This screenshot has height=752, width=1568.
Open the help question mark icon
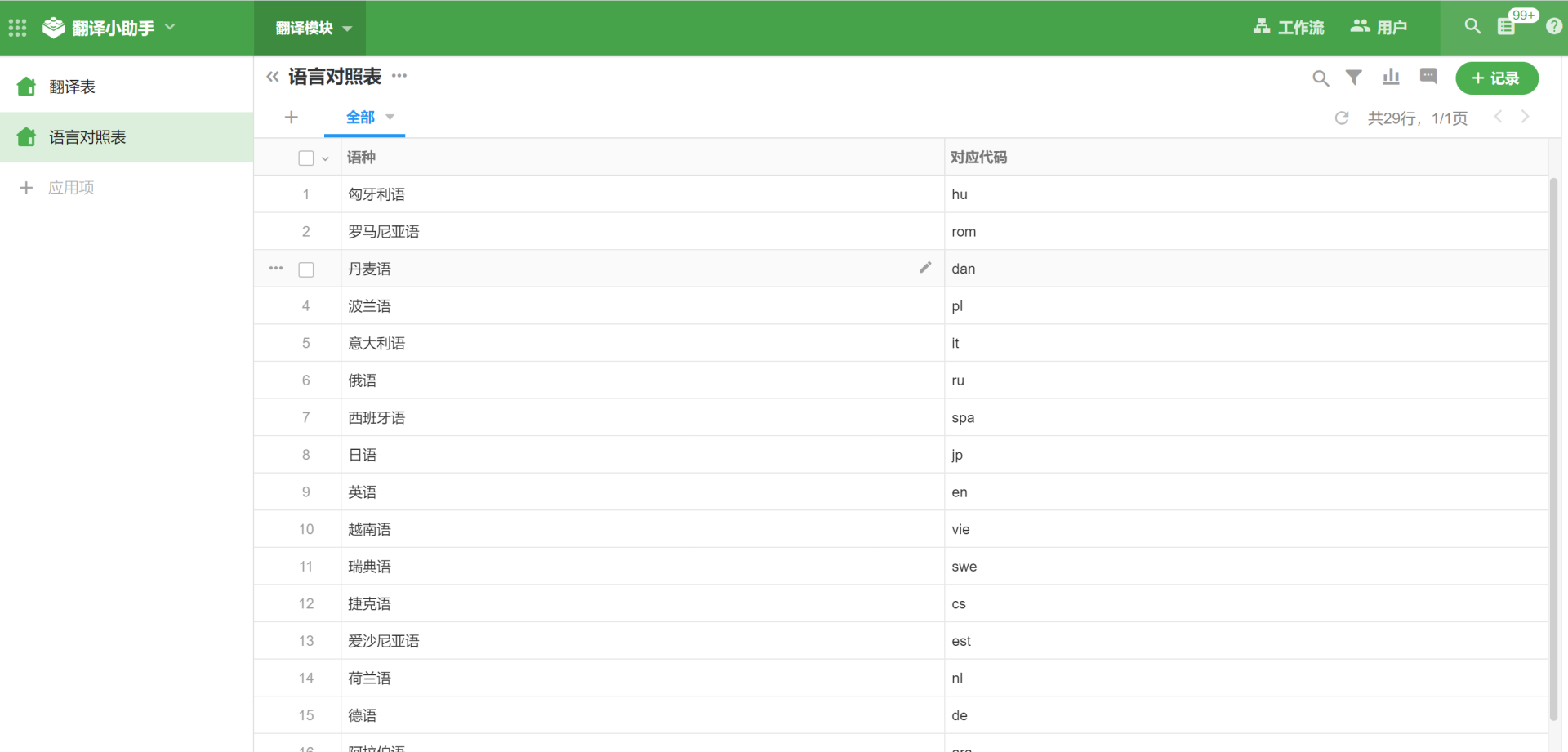point(1553,27)
